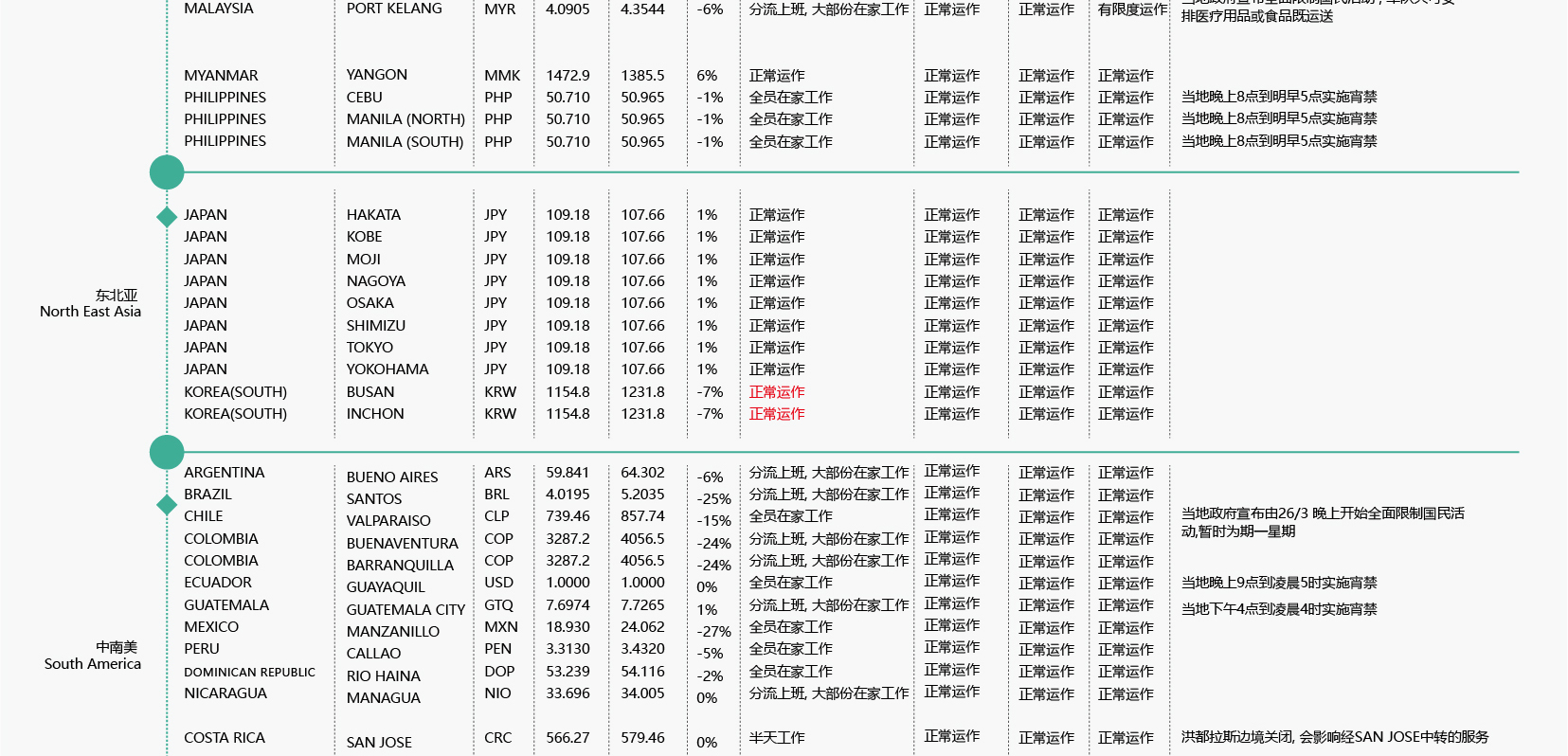Image resolution: width=1568 pixels, height=756 pixels.
Task: Select the DOMINICAN REPUBLIC country cell
Action: (x=250, y=673)
